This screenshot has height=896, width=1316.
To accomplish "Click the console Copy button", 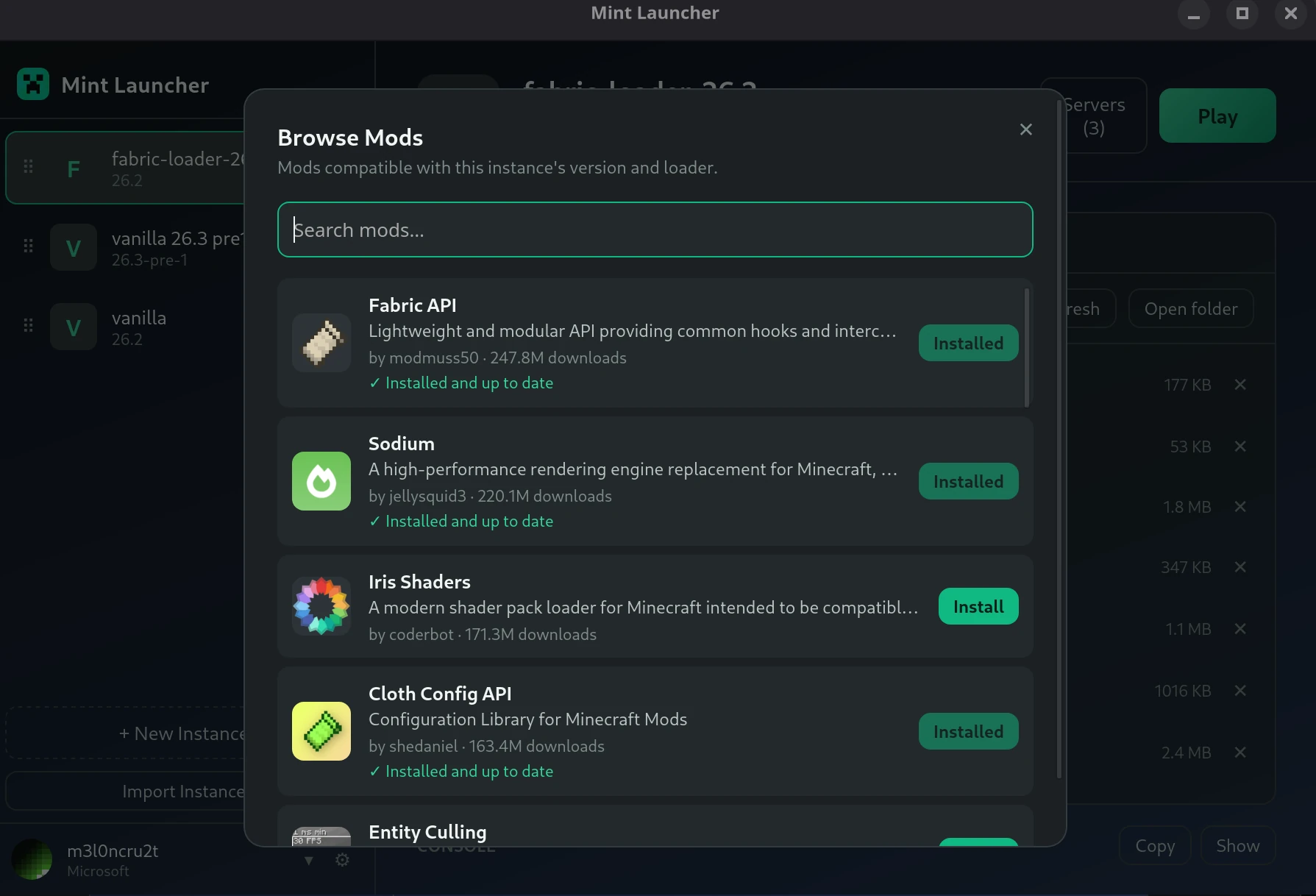I will (x=1155, y=846).
